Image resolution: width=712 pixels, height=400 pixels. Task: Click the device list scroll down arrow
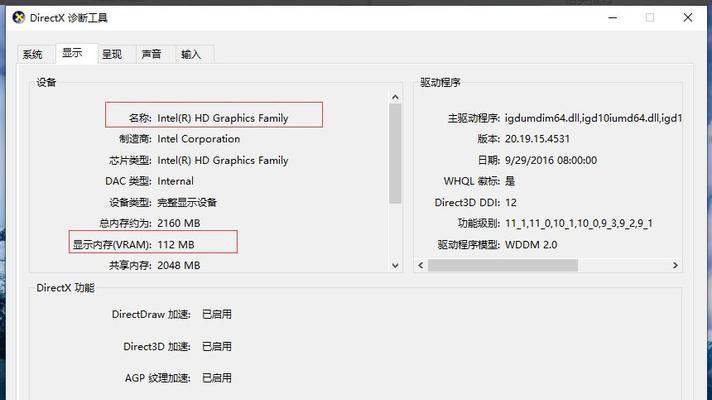coord(395,265)
